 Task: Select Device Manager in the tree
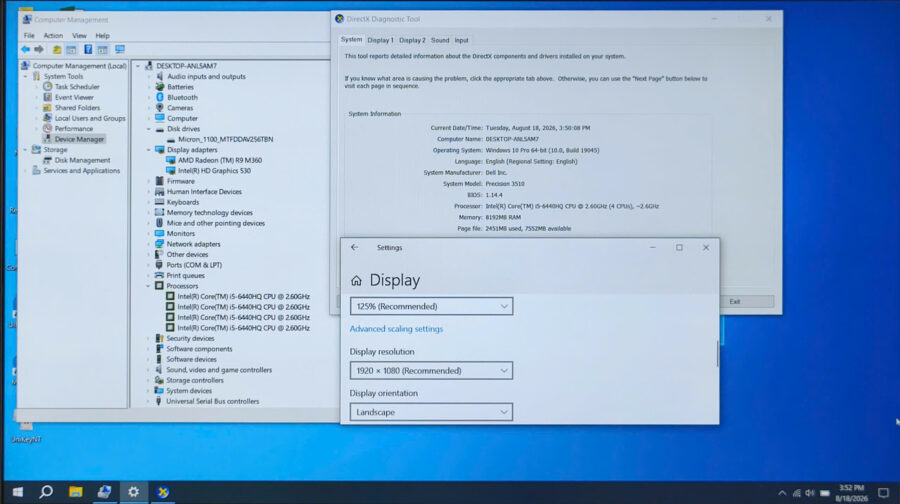pyautogui.click(x=79, y=139)
